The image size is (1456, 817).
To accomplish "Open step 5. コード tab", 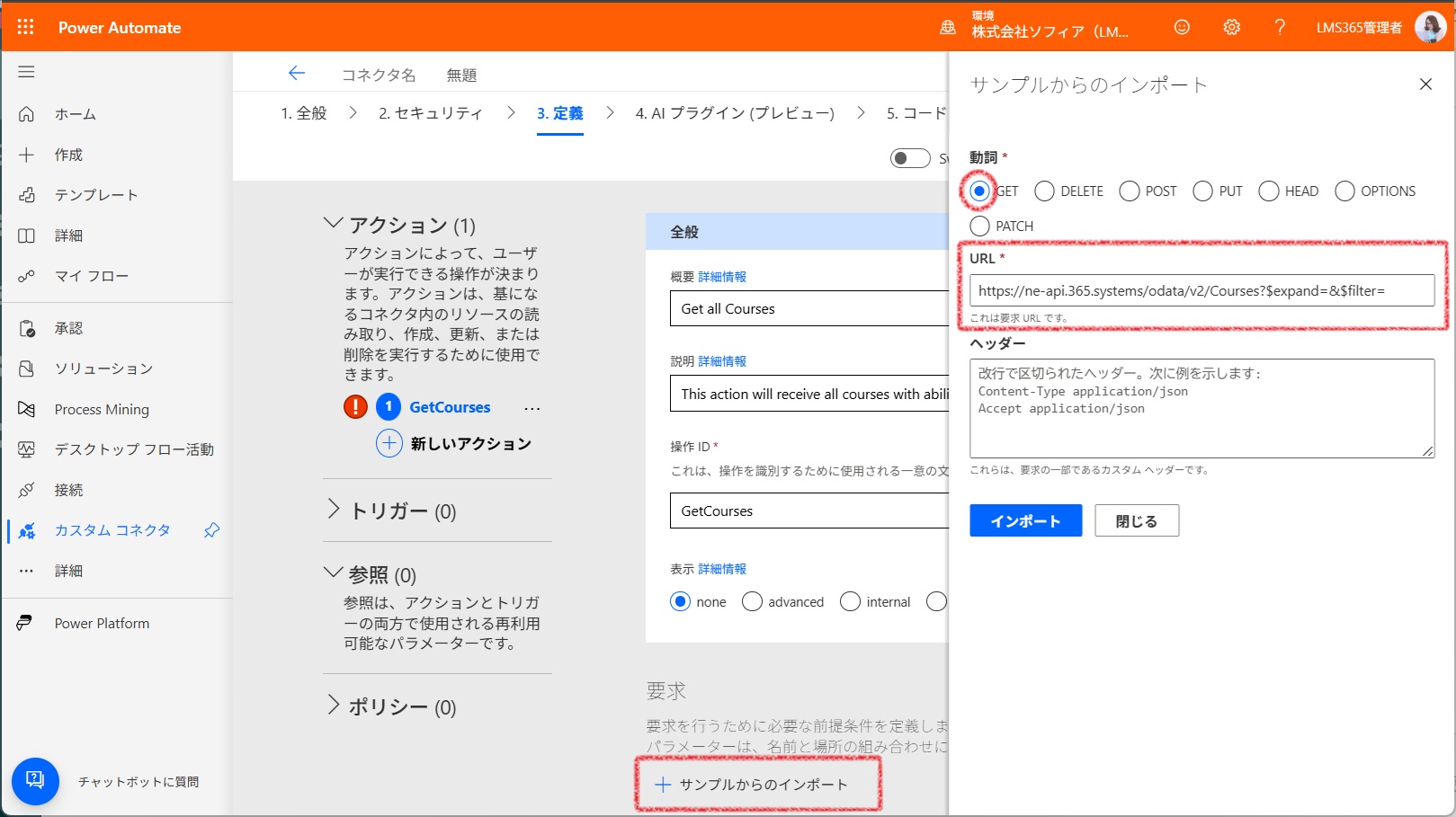I will pos(916,113).
